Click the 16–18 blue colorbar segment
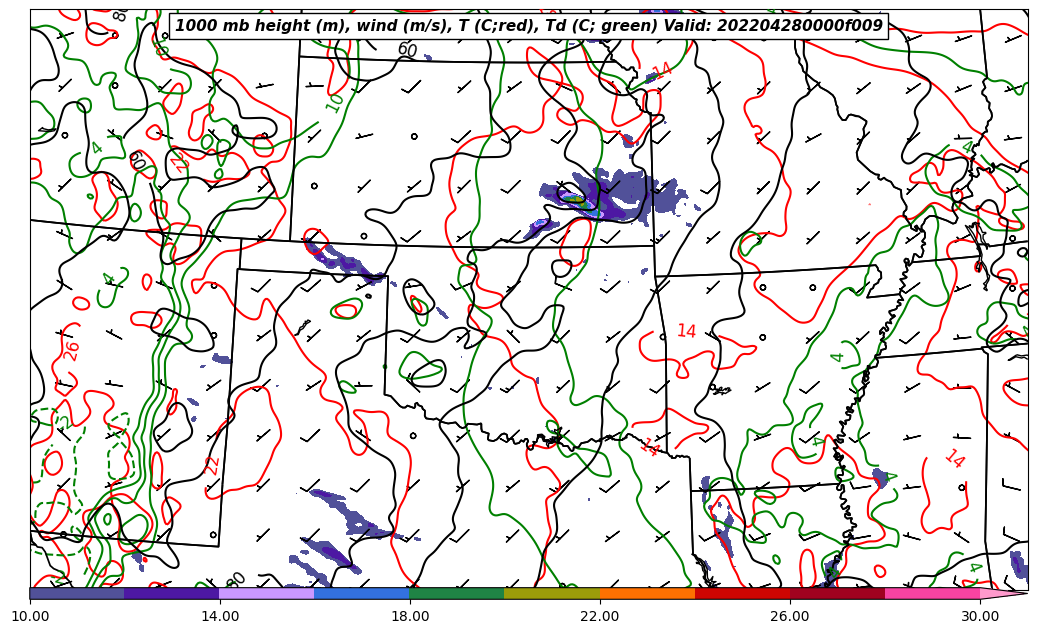 point(362,593)
